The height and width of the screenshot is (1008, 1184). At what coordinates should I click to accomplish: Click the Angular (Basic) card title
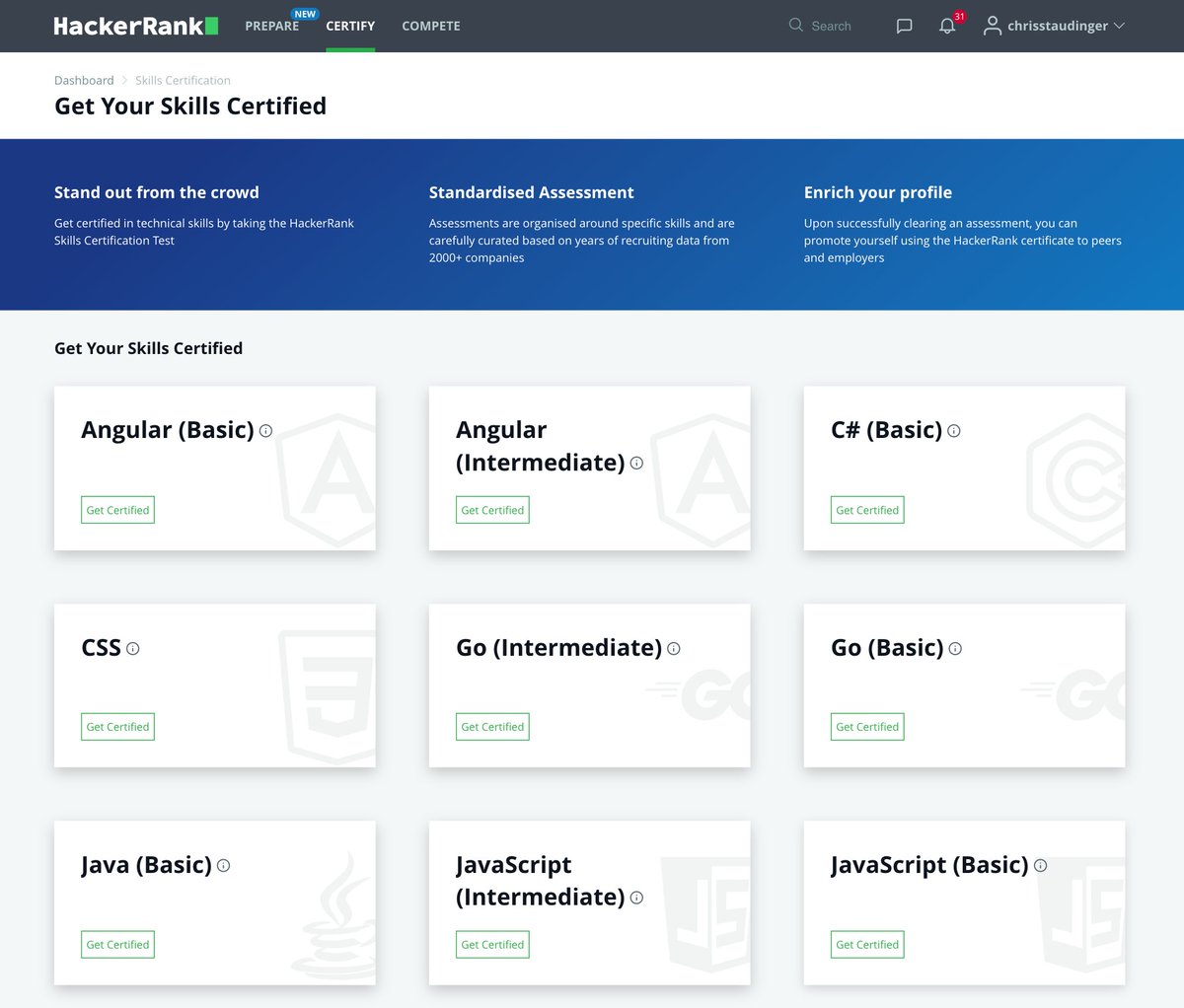coord(168,430)
